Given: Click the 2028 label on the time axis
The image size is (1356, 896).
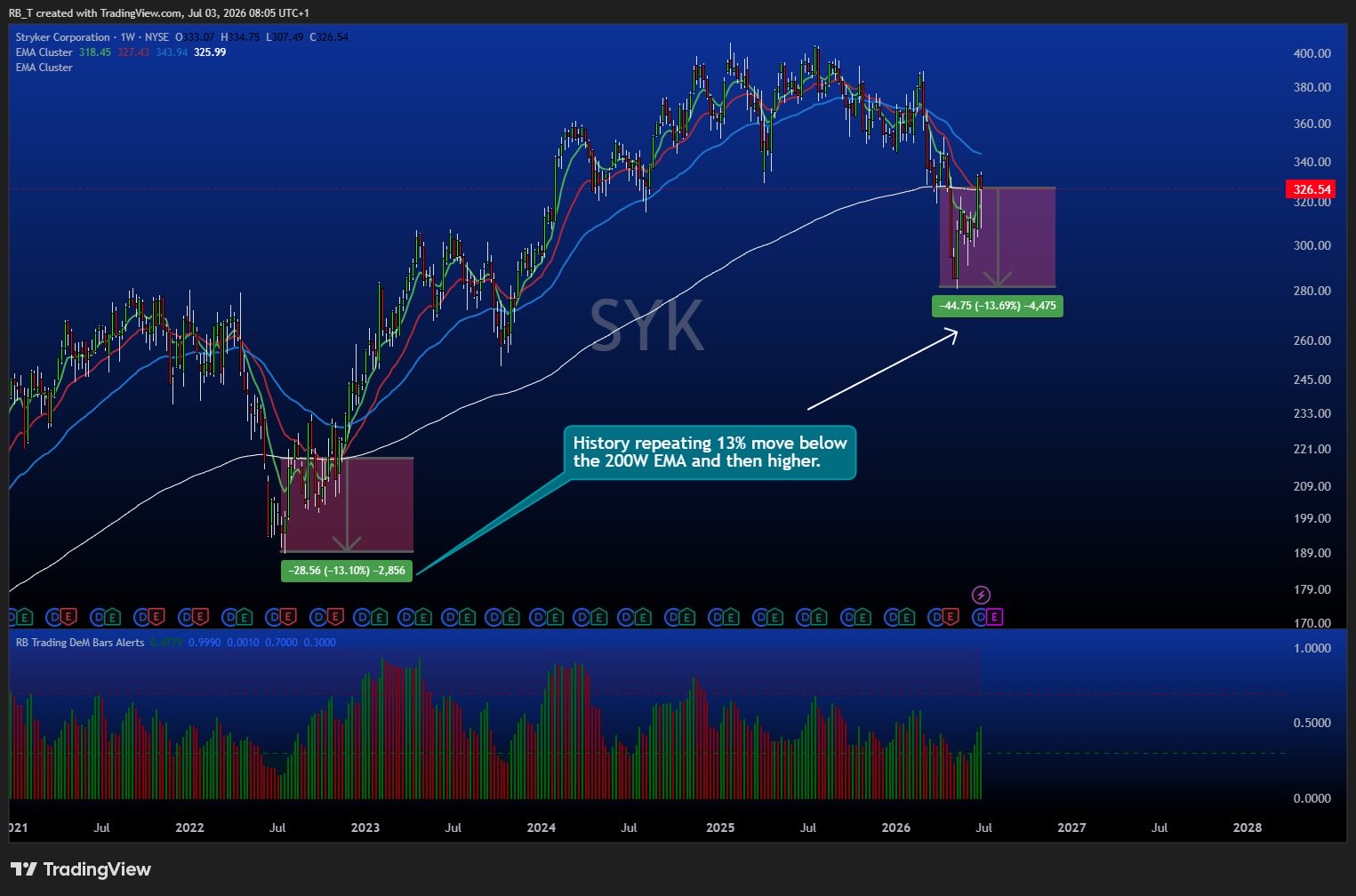Looking at the screenshot, I should point(1248,828).
